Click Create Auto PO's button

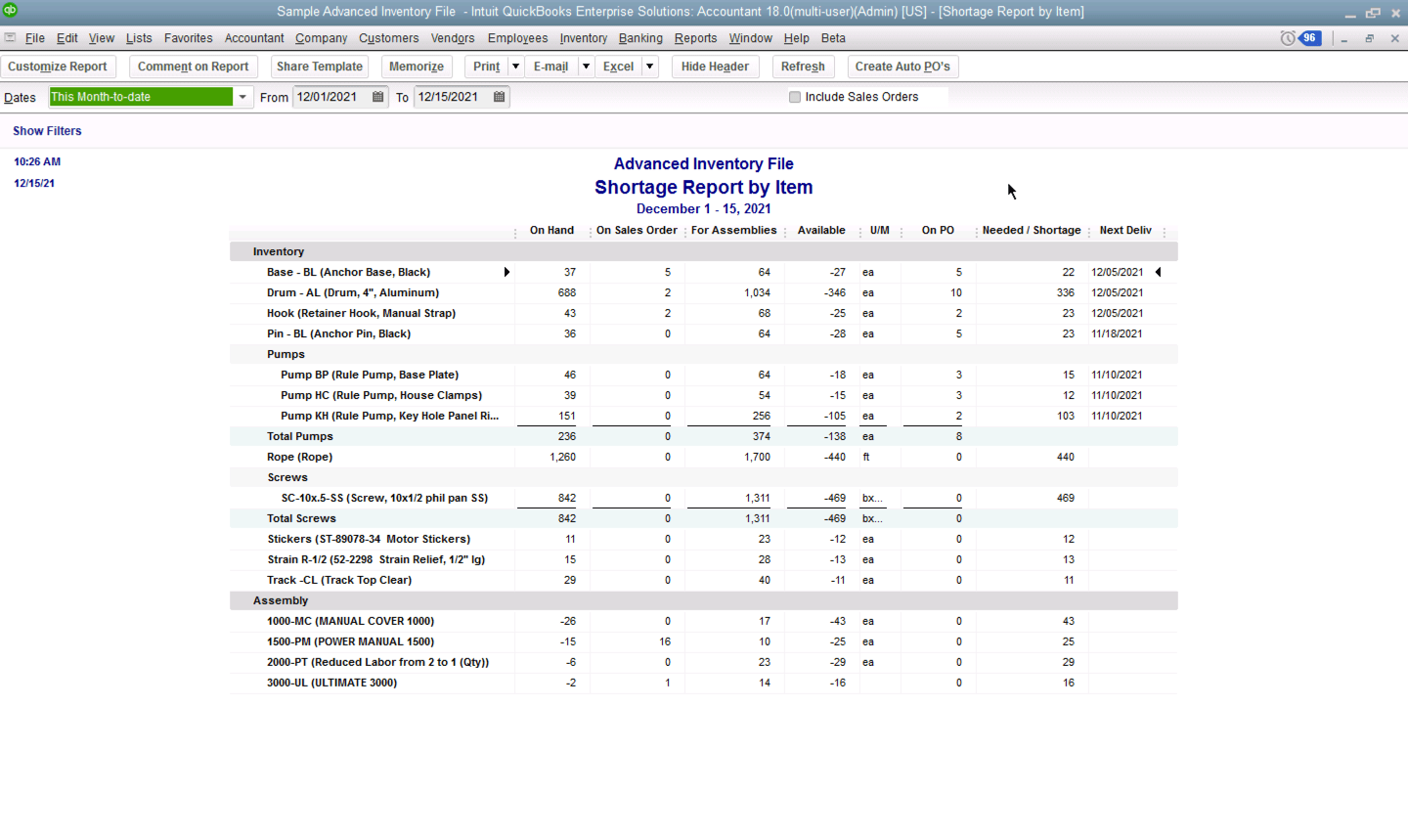click(x=902, y=66)
